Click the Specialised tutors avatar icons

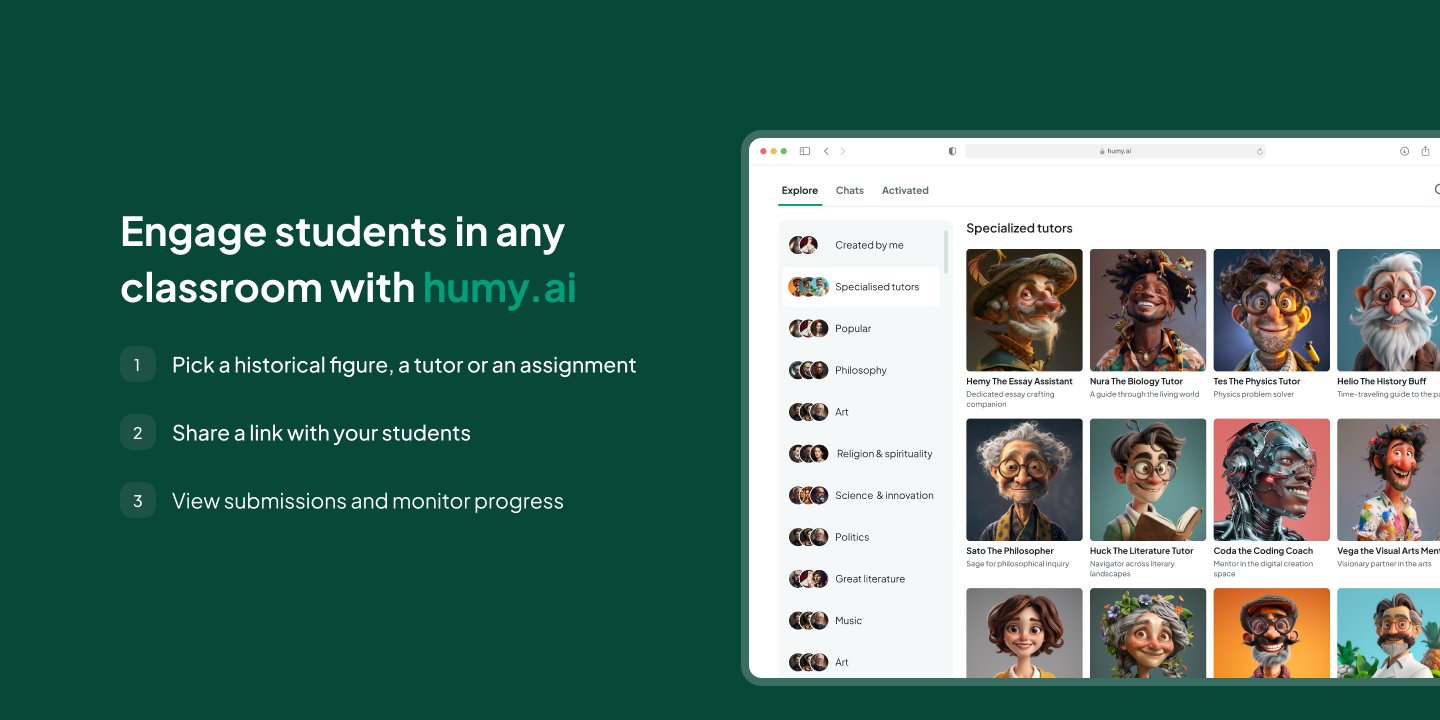point(809,287)
